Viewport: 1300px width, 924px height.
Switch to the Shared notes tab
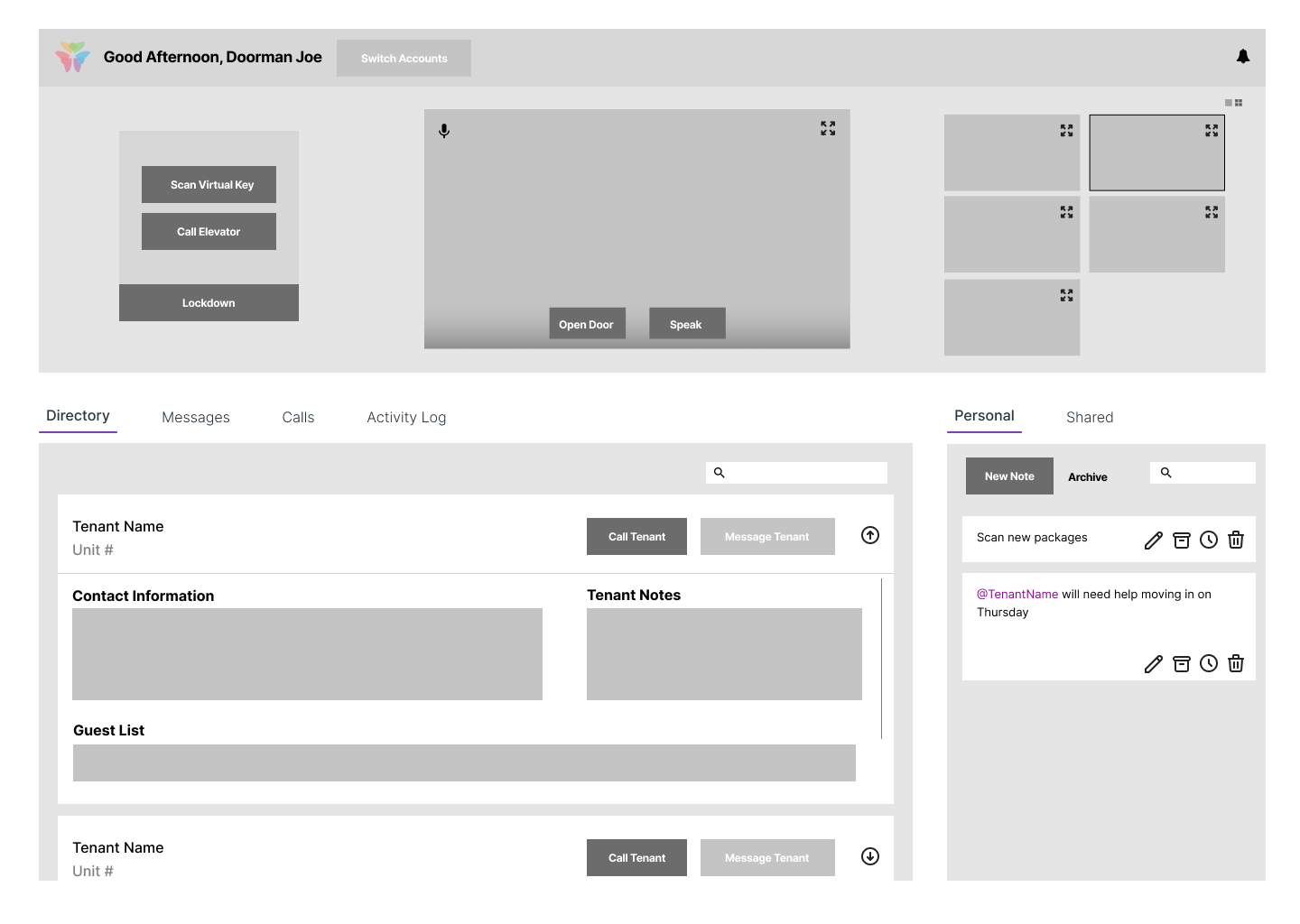click(x=1090, y=418)
